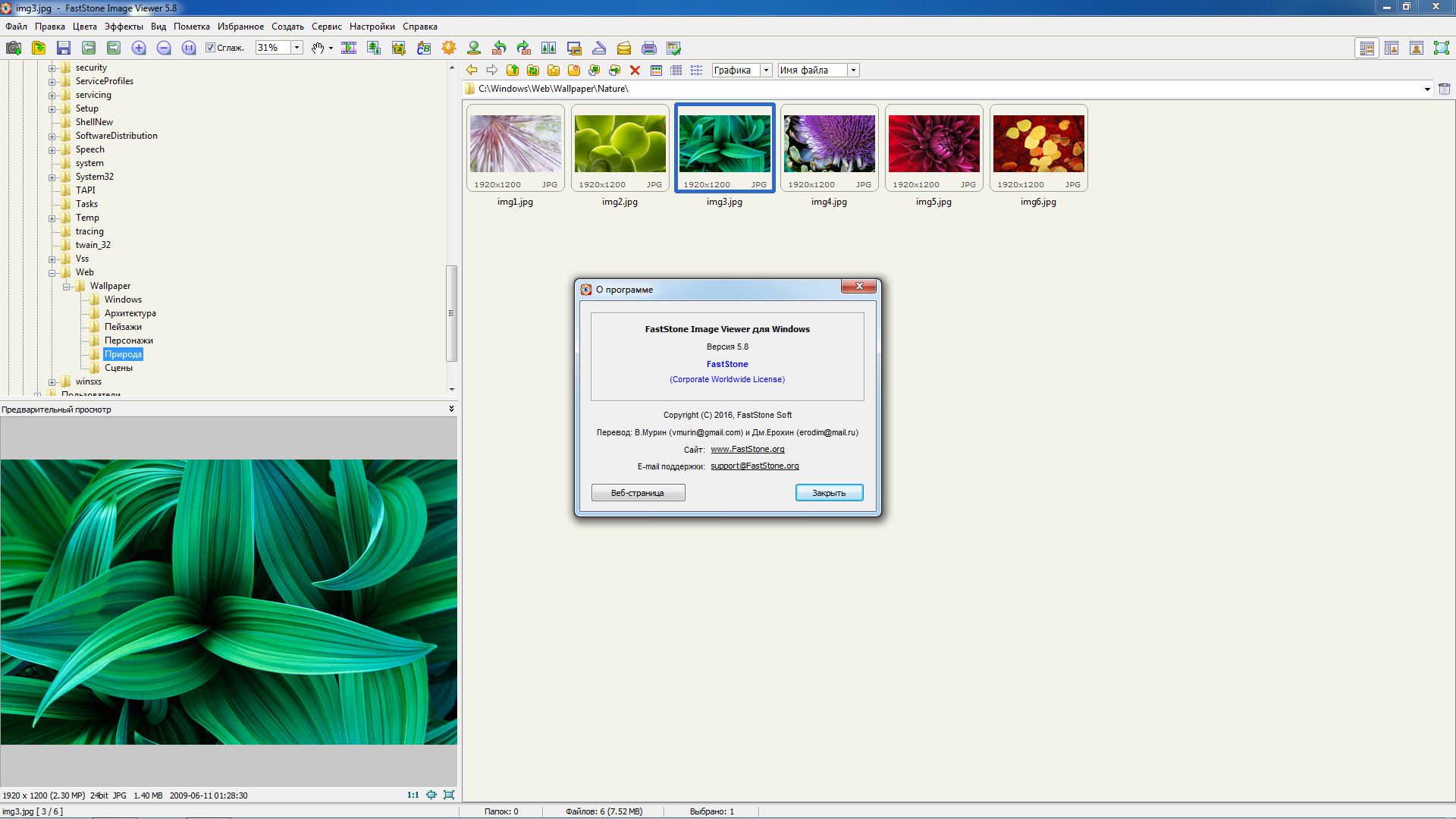Image resolution: width=1456 pixels, height=819 pixels.
Task: Open the Crop tool from toolbar
Action: coord(399,48)
